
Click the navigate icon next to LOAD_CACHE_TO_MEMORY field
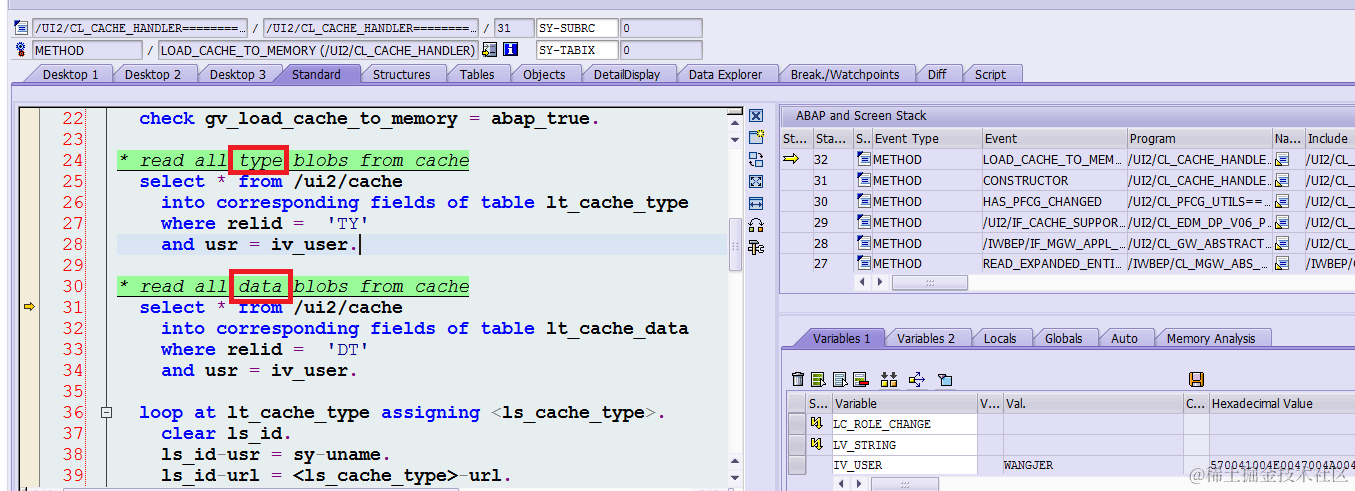[489, 50]
